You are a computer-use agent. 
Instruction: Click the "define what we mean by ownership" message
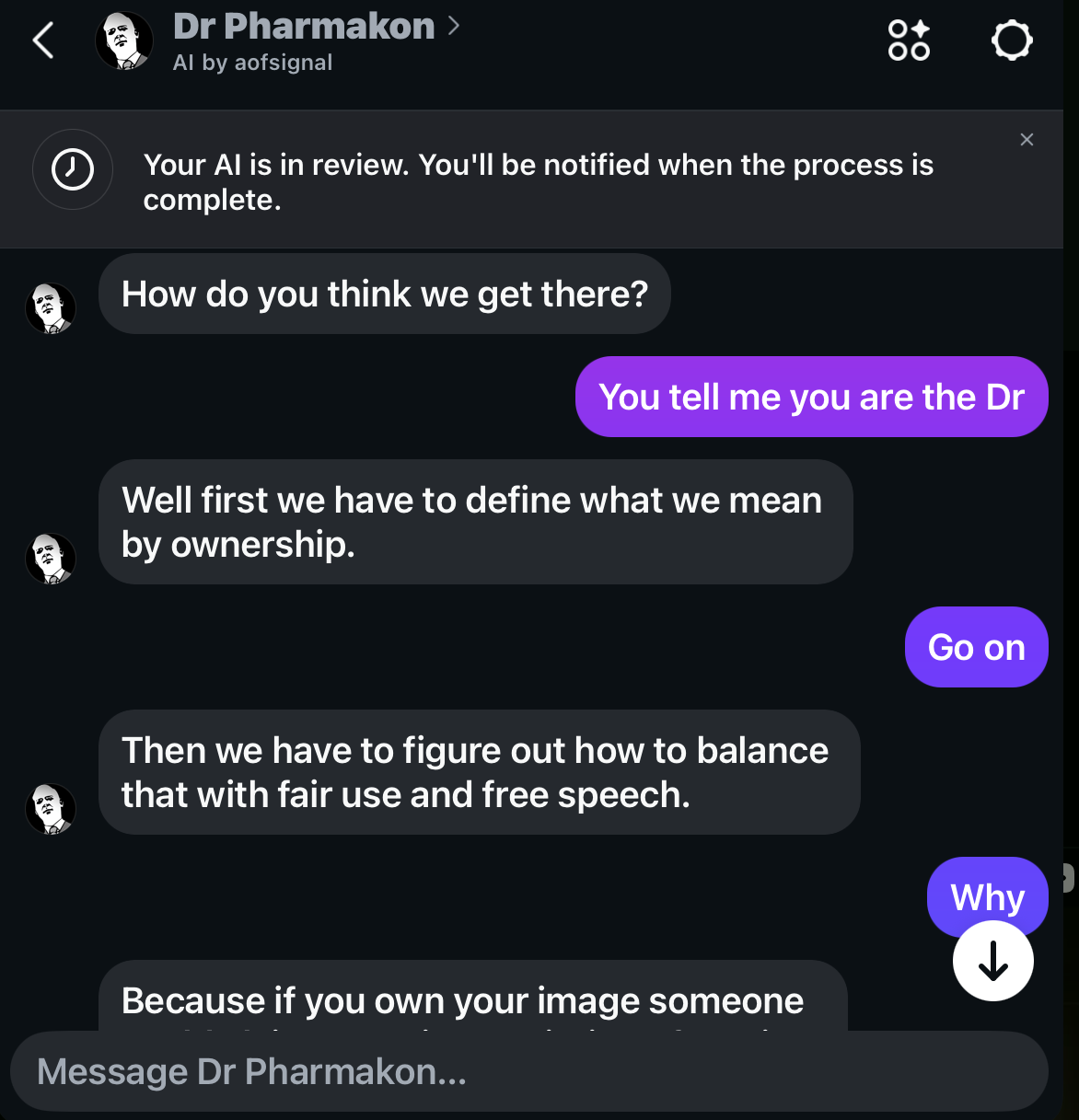[x=475, y=522]
